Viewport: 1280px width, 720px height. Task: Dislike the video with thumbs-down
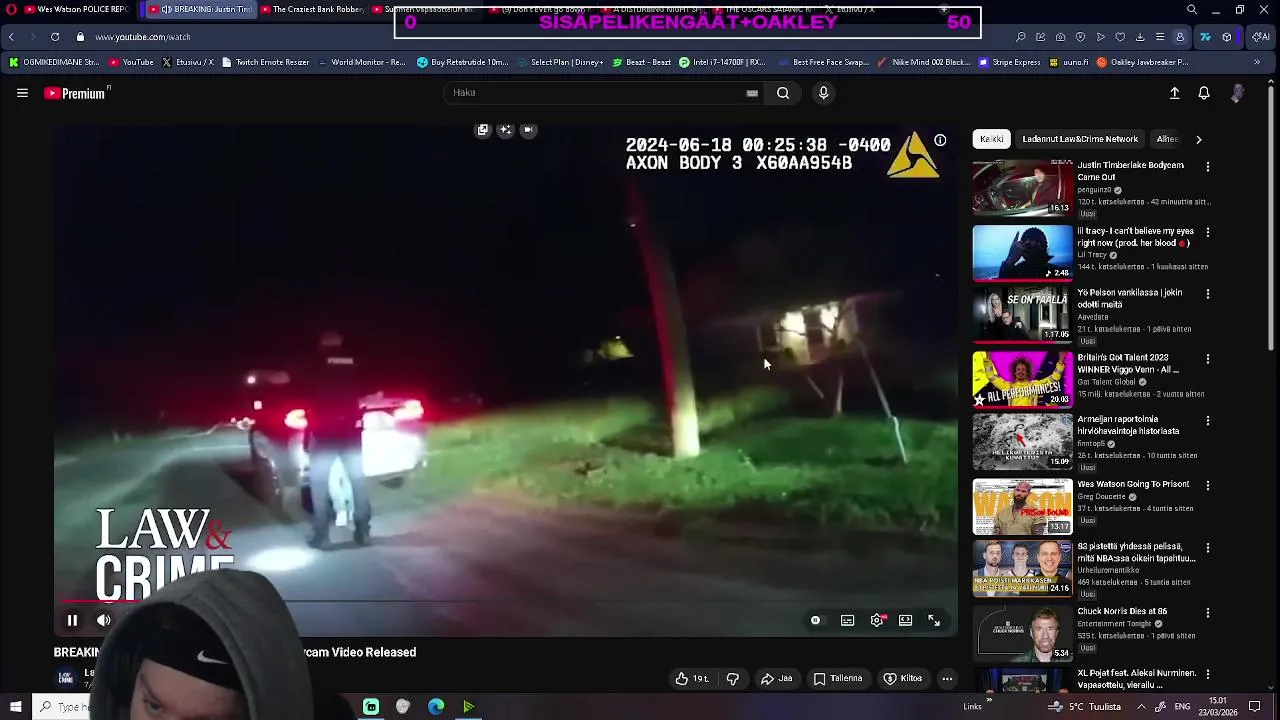[x=733, y=678]
